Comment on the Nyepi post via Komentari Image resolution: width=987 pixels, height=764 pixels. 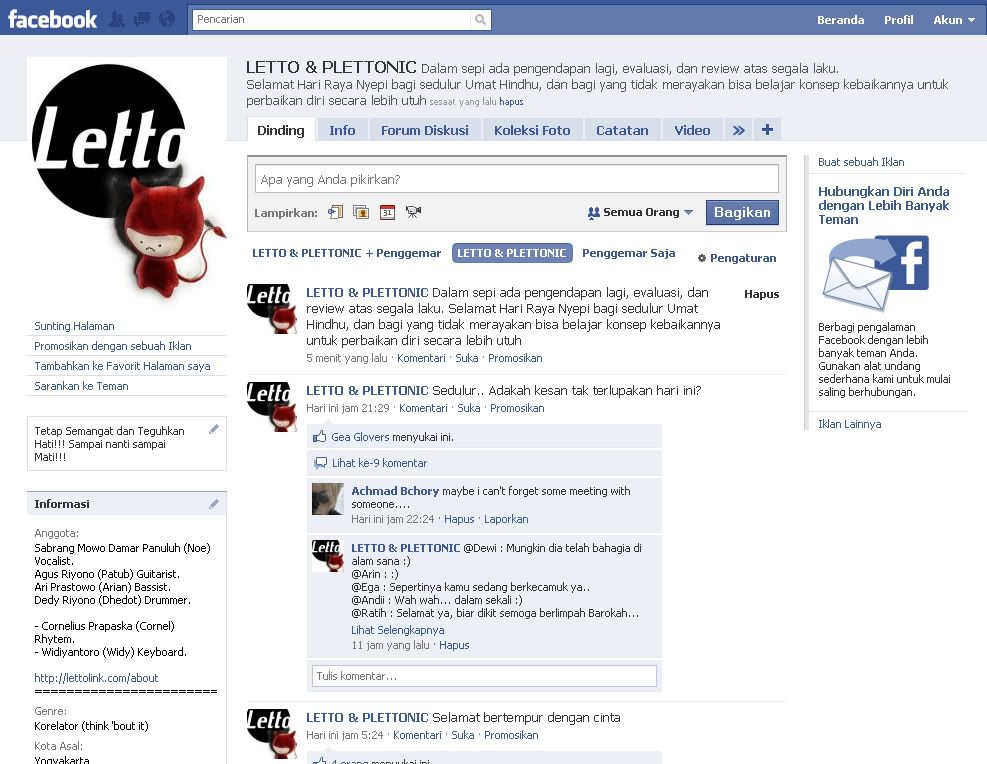421,358
